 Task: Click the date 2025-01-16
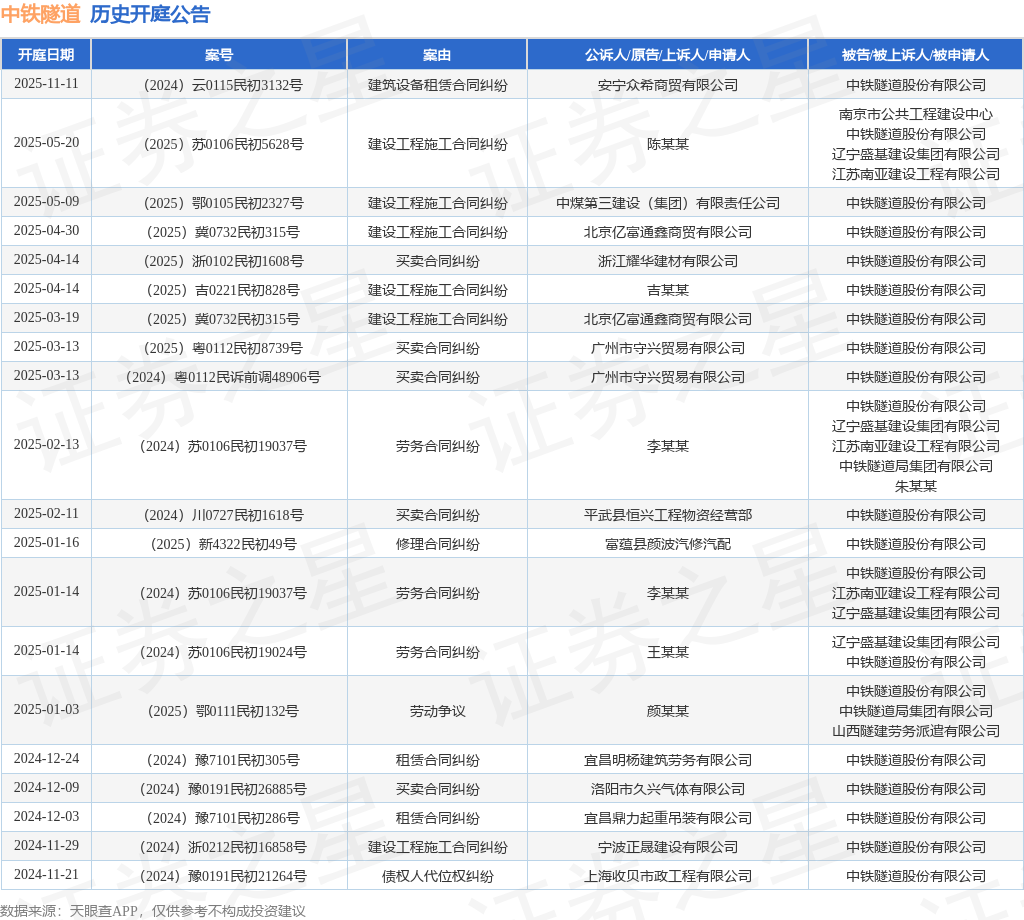point(46,543)
